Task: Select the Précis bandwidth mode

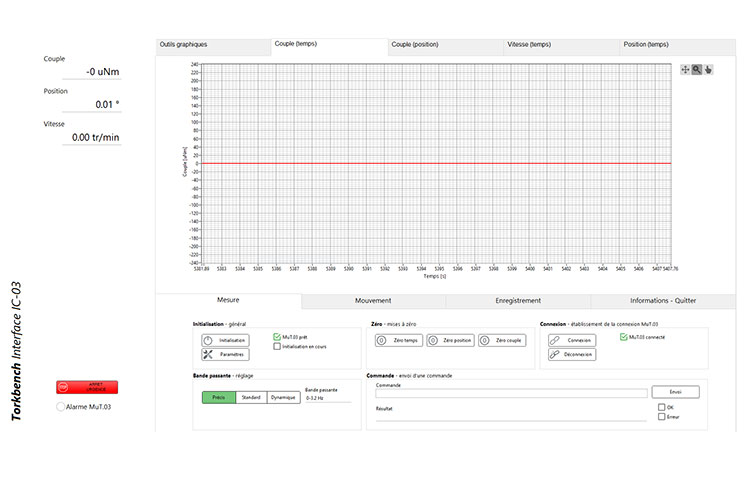Action: click(x=219, y=398)
